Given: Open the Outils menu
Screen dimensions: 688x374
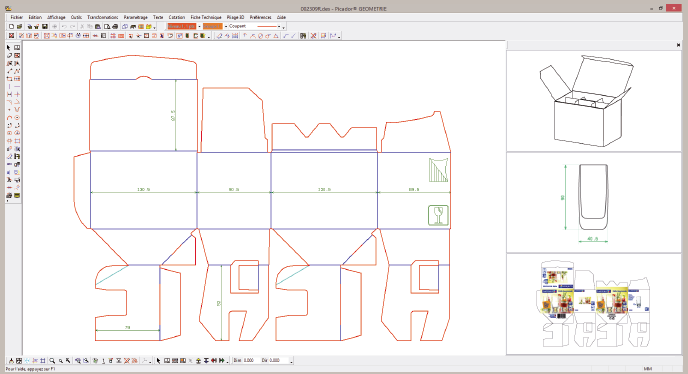Looking at the screenshot, I should [76, 17].
